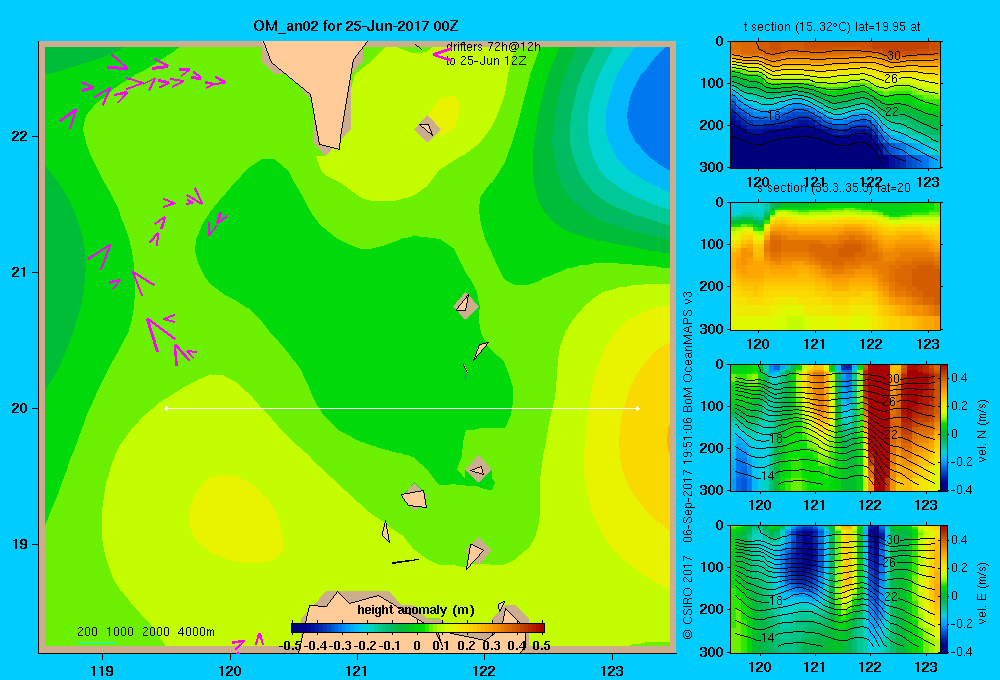Screen dimensions: 1000x680
Task: Click the east endpoint of white section line
Action: [x=638, y=408]
